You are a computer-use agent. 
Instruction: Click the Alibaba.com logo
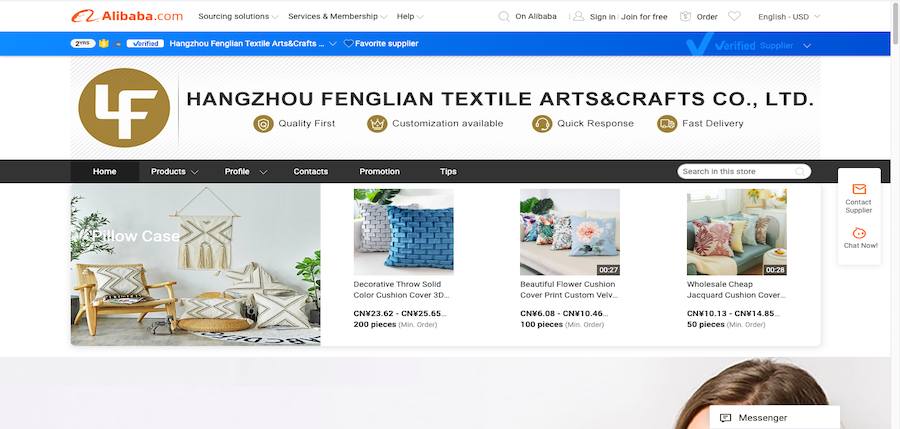(127, 16)
